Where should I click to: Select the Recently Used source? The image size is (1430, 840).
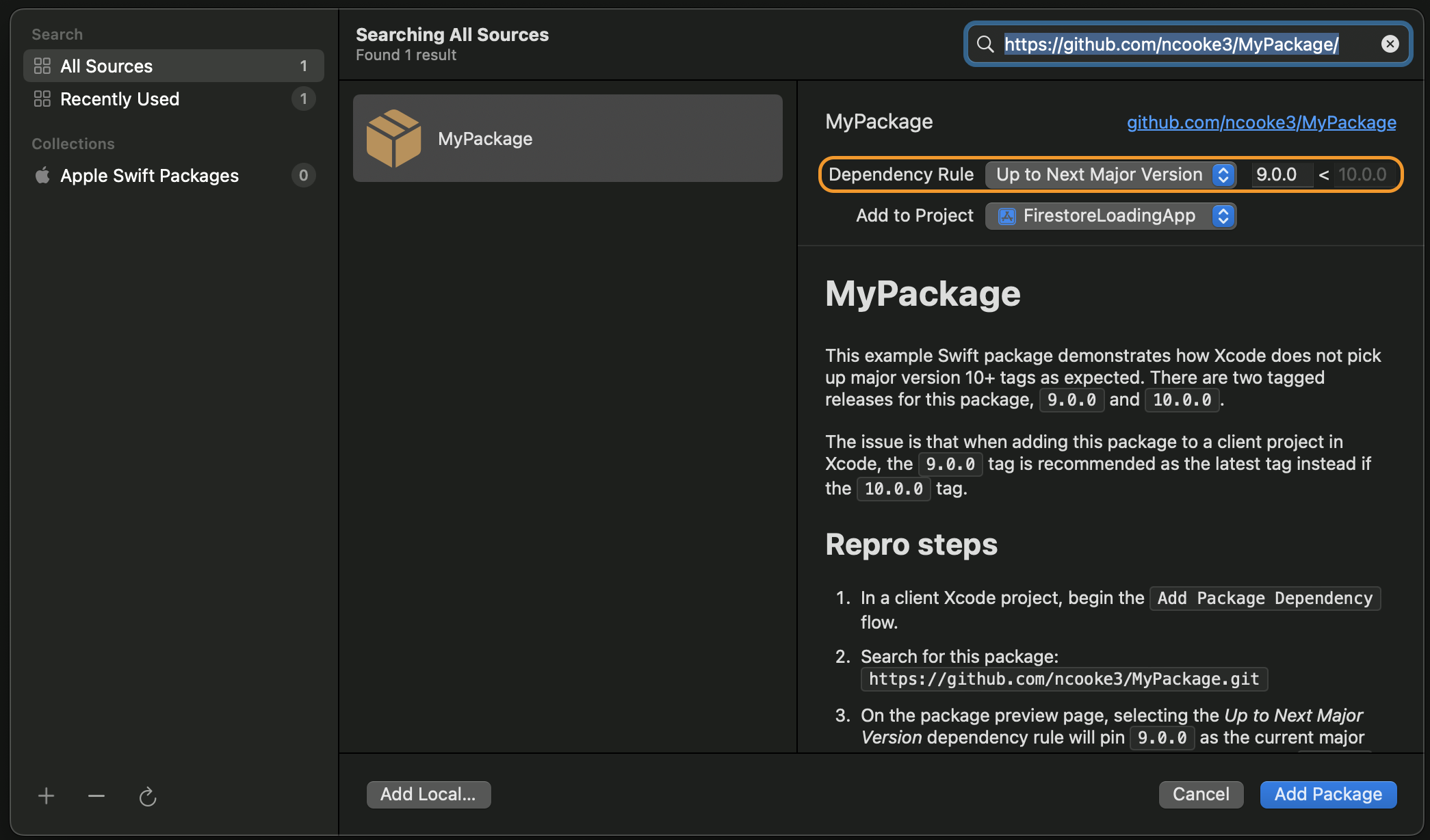pyautogui.click(x=120, y=99)
